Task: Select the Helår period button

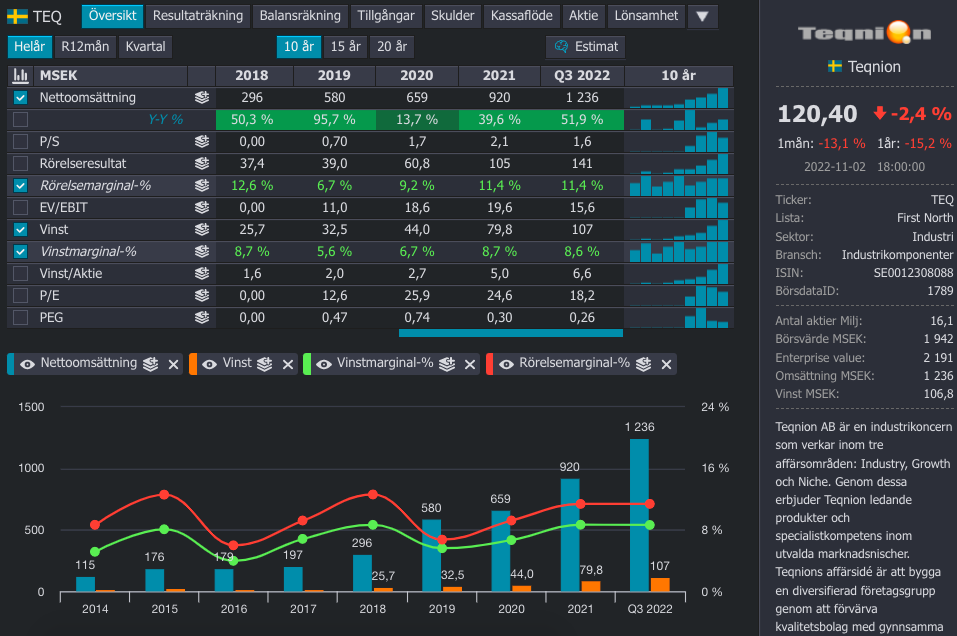Action: tap(29, 46)
